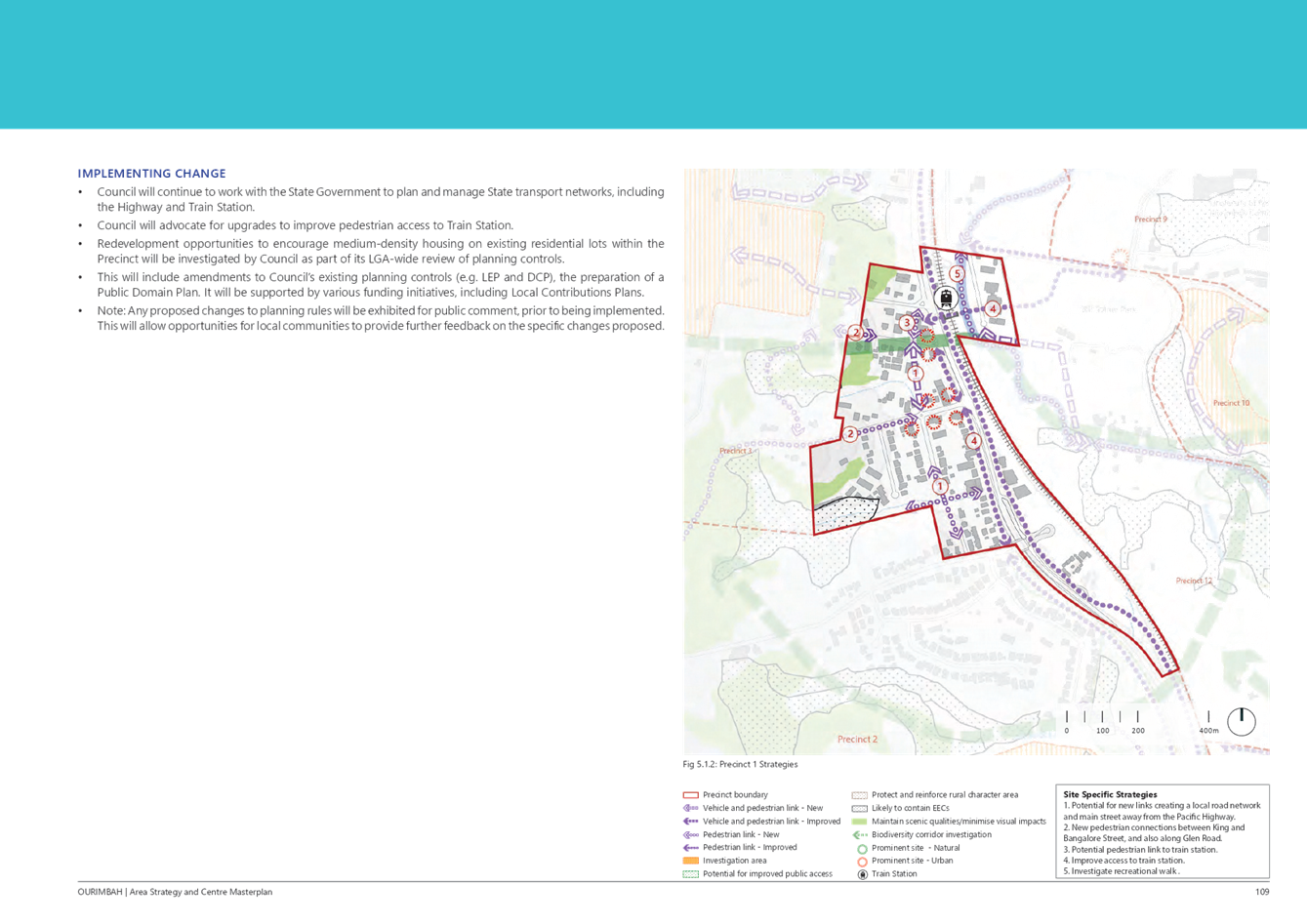Screen dimensions: 1307x924
Task: Click the figure caption below the map
Action: [741, 765]
